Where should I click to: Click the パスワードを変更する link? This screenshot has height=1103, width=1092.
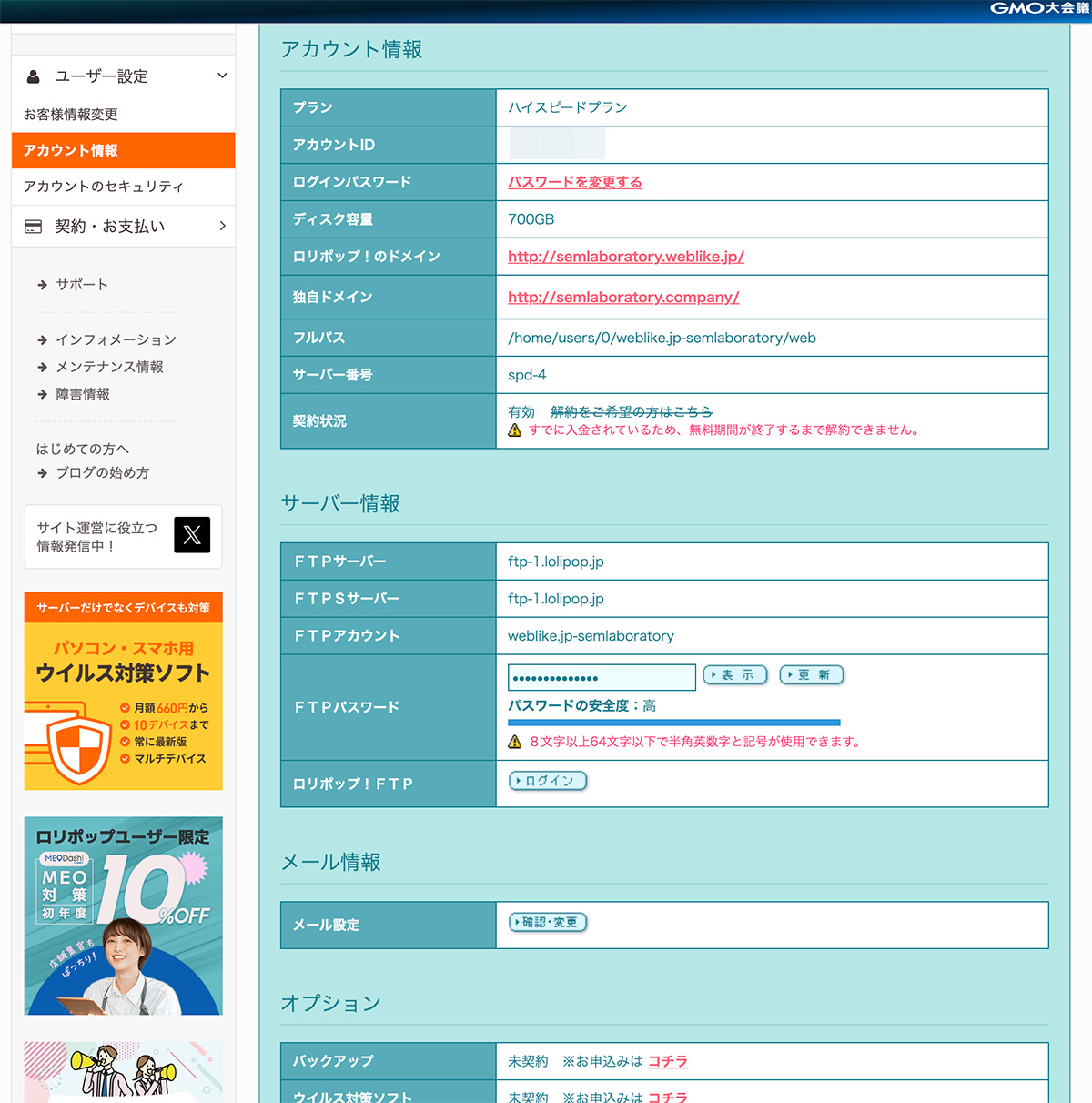(x=574, y=182)
